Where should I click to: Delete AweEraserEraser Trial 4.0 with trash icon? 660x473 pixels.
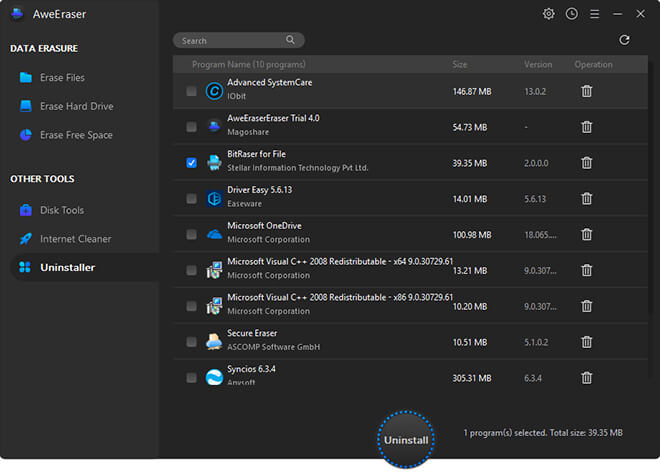586,127
